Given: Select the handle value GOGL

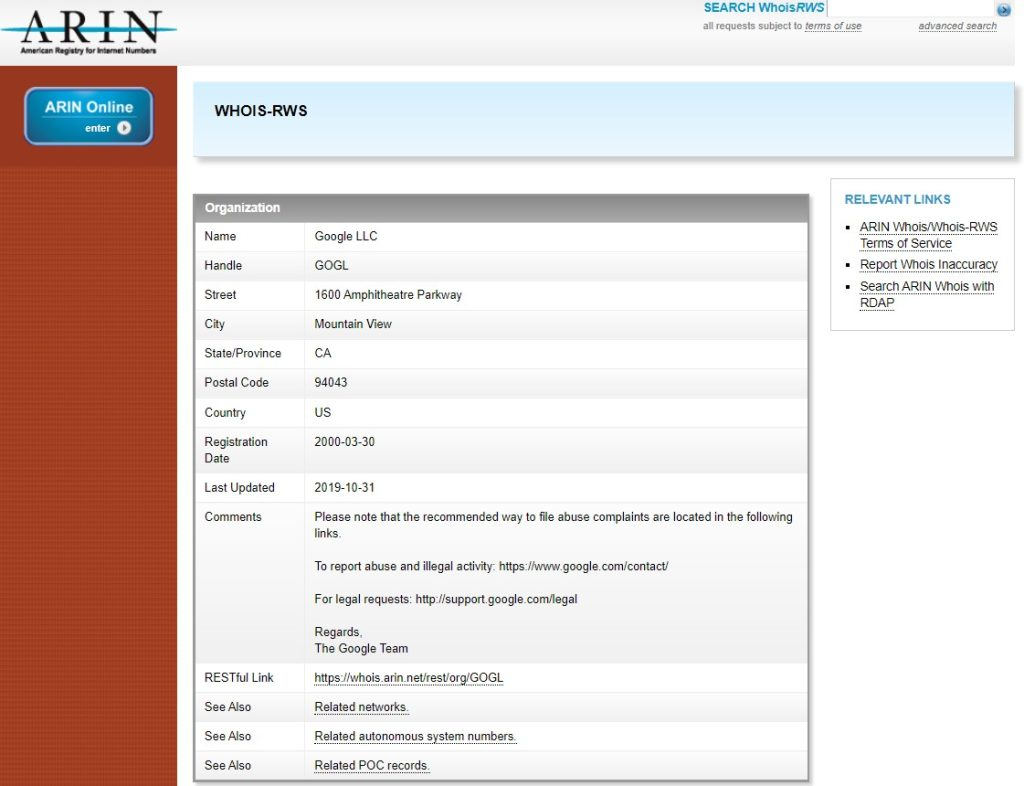Looking at the screenshot, I should (331, 266).
